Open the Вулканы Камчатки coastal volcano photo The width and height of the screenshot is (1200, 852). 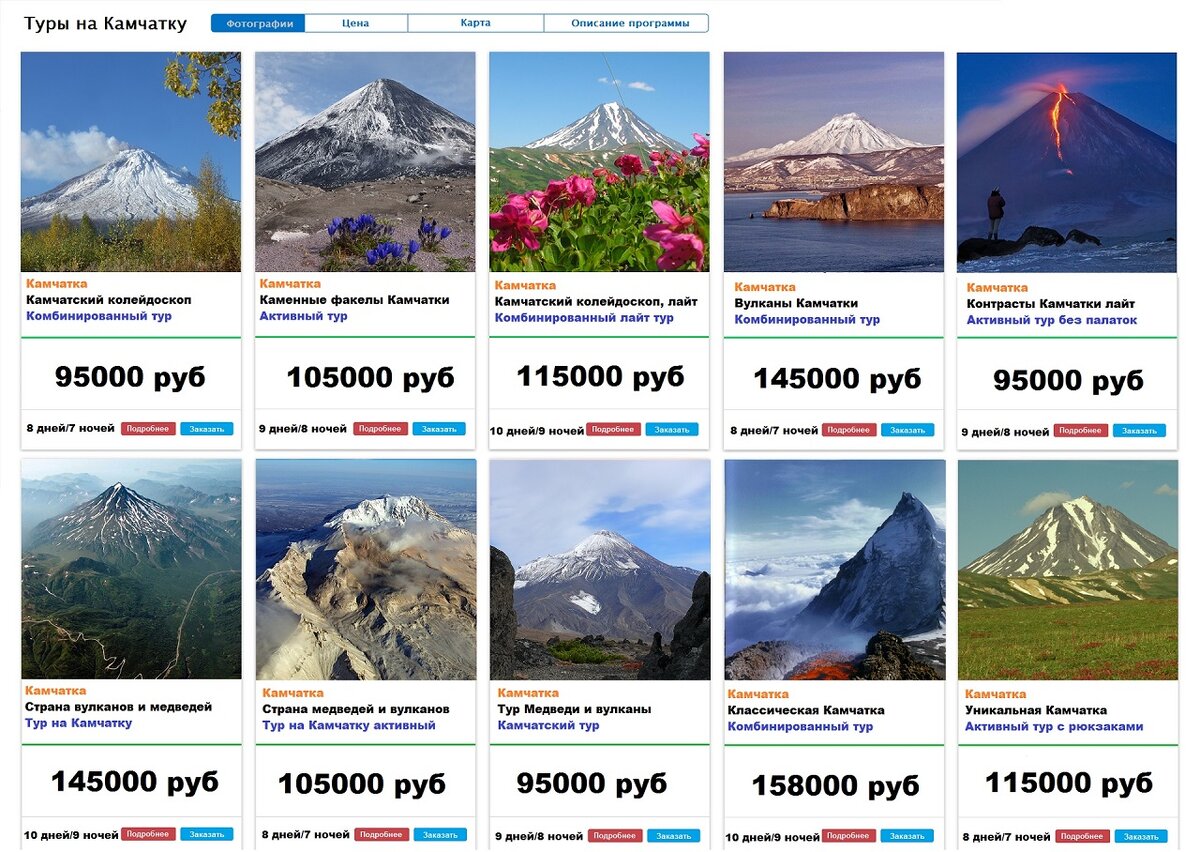pyautogui.click(x=834, y=162)
